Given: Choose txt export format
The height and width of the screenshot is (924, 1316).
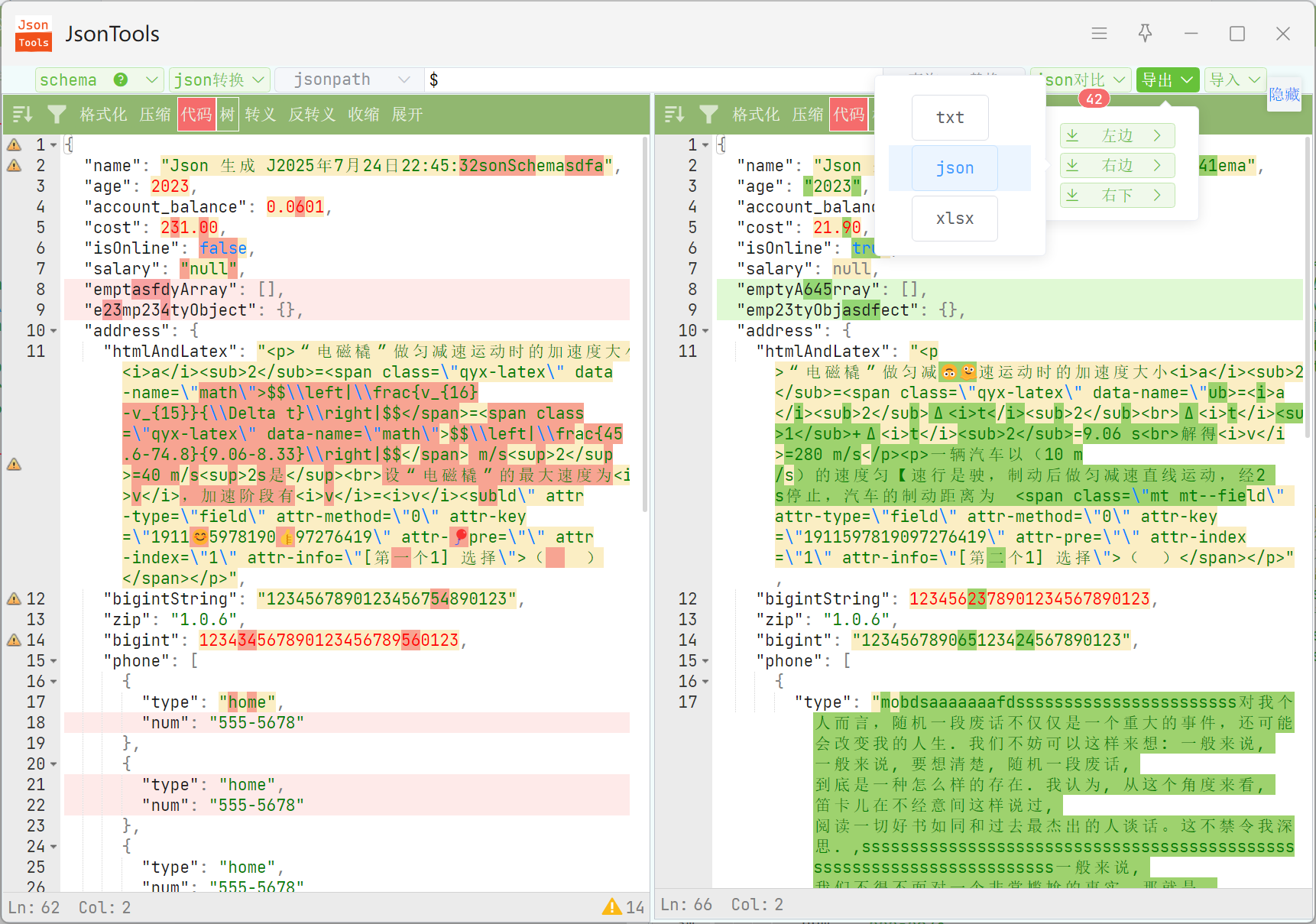Looking at the screenshot, I should (x=950, y=118).
